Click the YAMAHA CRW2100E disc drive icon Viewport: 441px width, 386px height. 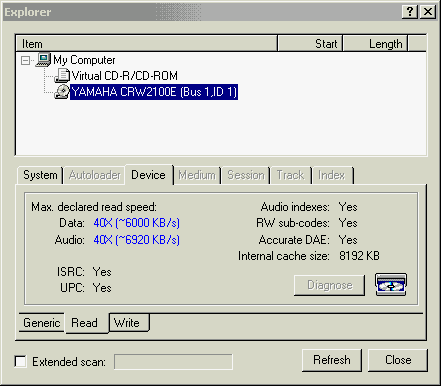(62, 92)
